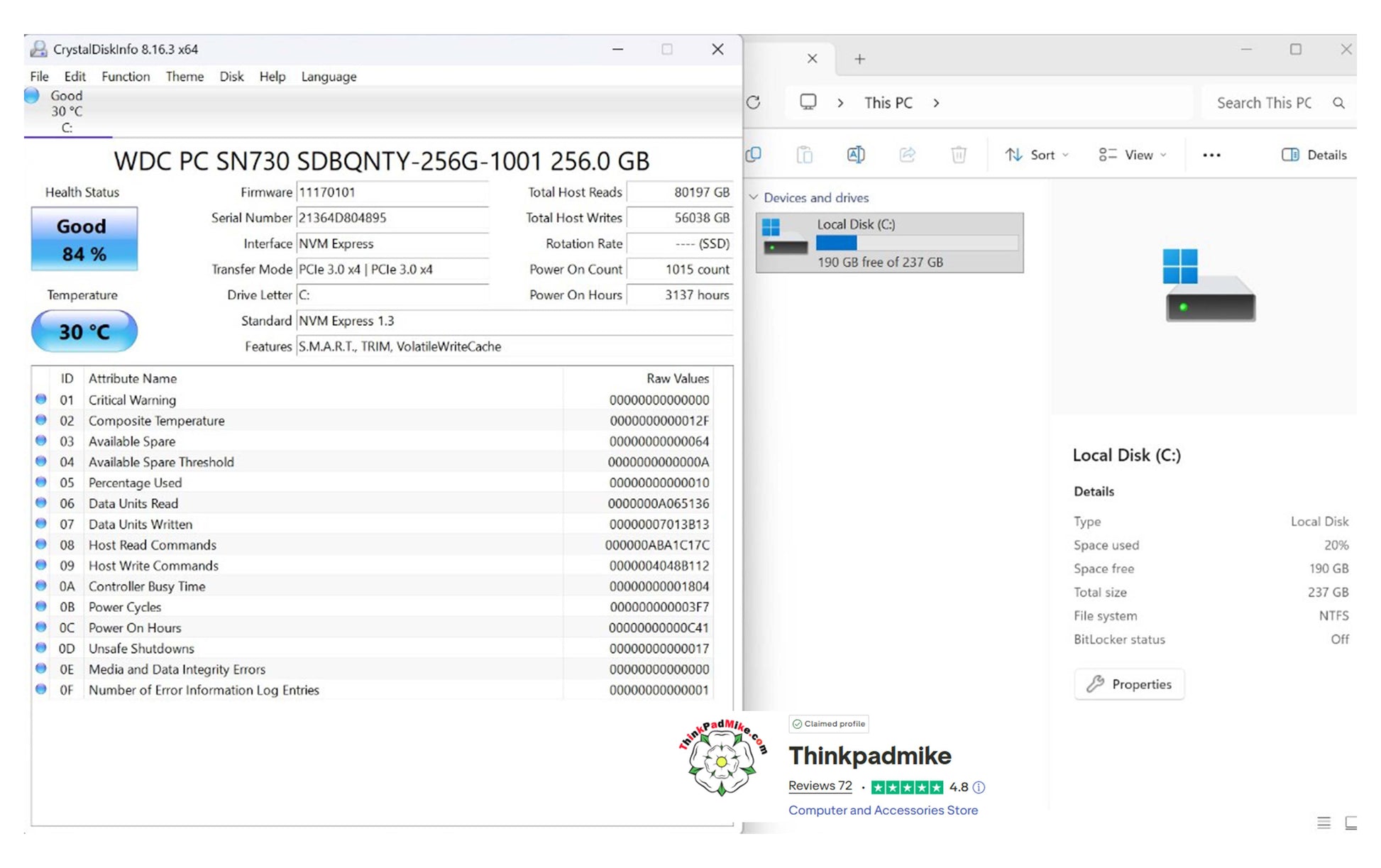
Task: Click the share icon in Explorer toolbar
Action: point(907,155)
